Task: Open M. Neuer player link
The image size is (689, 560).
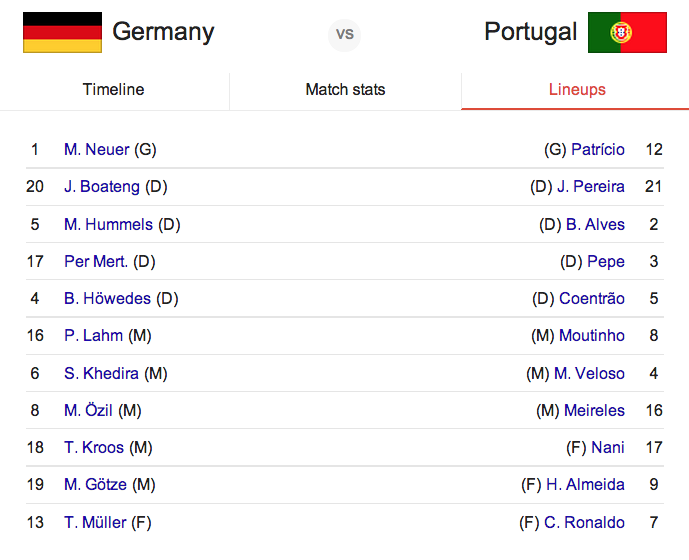Action: click(96, 150)
